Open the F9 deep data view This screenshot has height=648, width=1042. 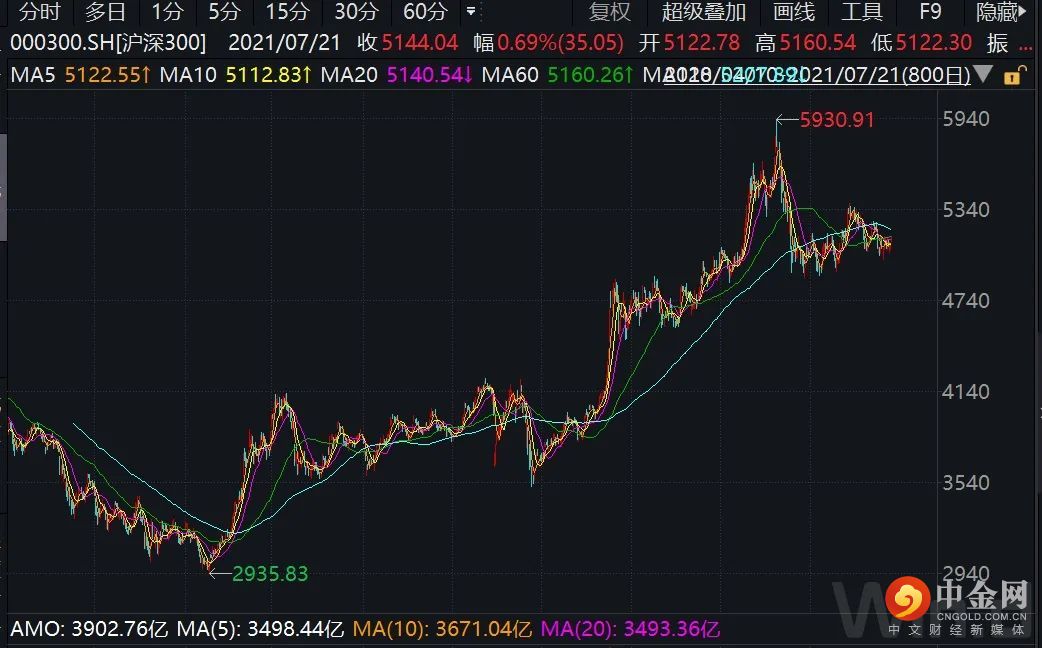[930, 11]
